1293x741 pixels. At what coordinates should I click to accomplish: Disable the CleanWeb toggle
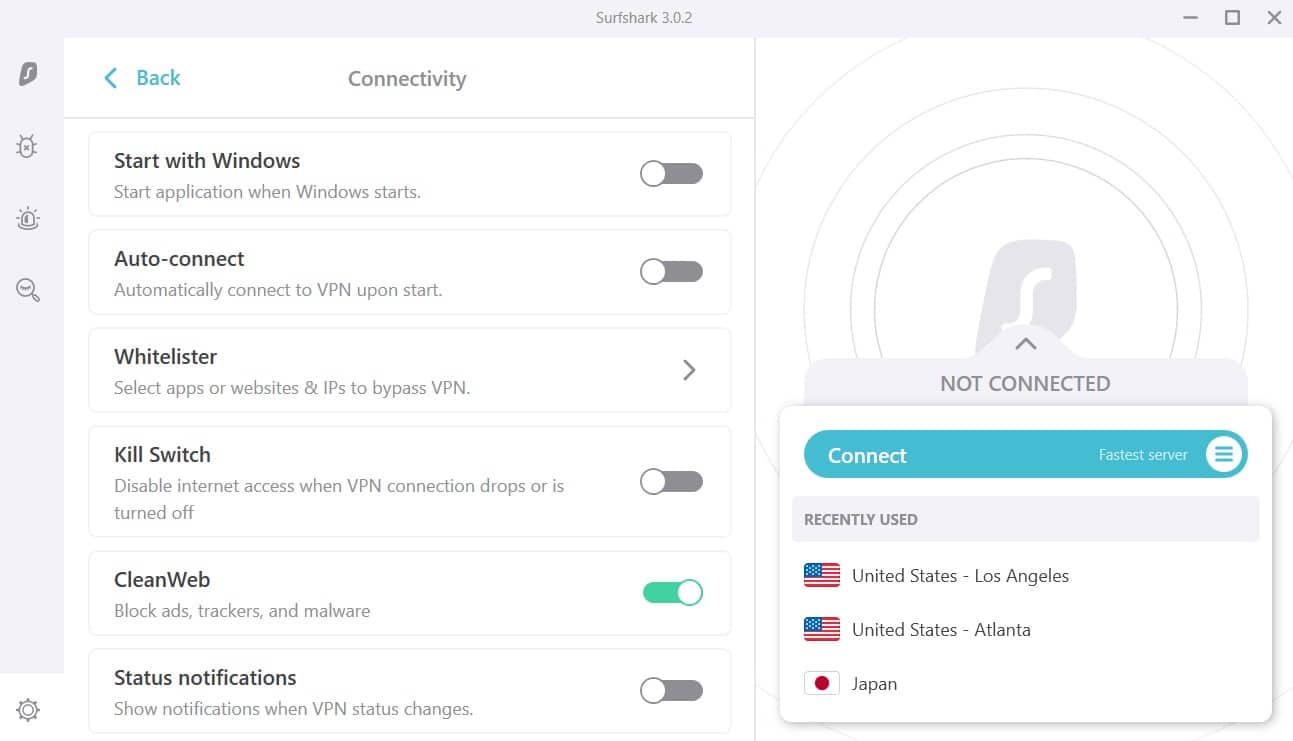[673, 593]
